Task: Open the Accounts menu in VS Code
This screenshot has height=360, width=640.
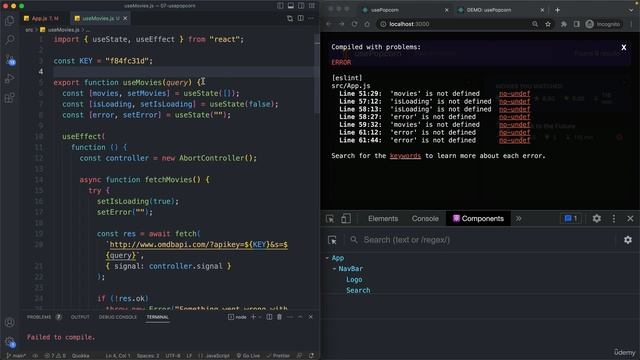Action: click(x=9, y=322)
